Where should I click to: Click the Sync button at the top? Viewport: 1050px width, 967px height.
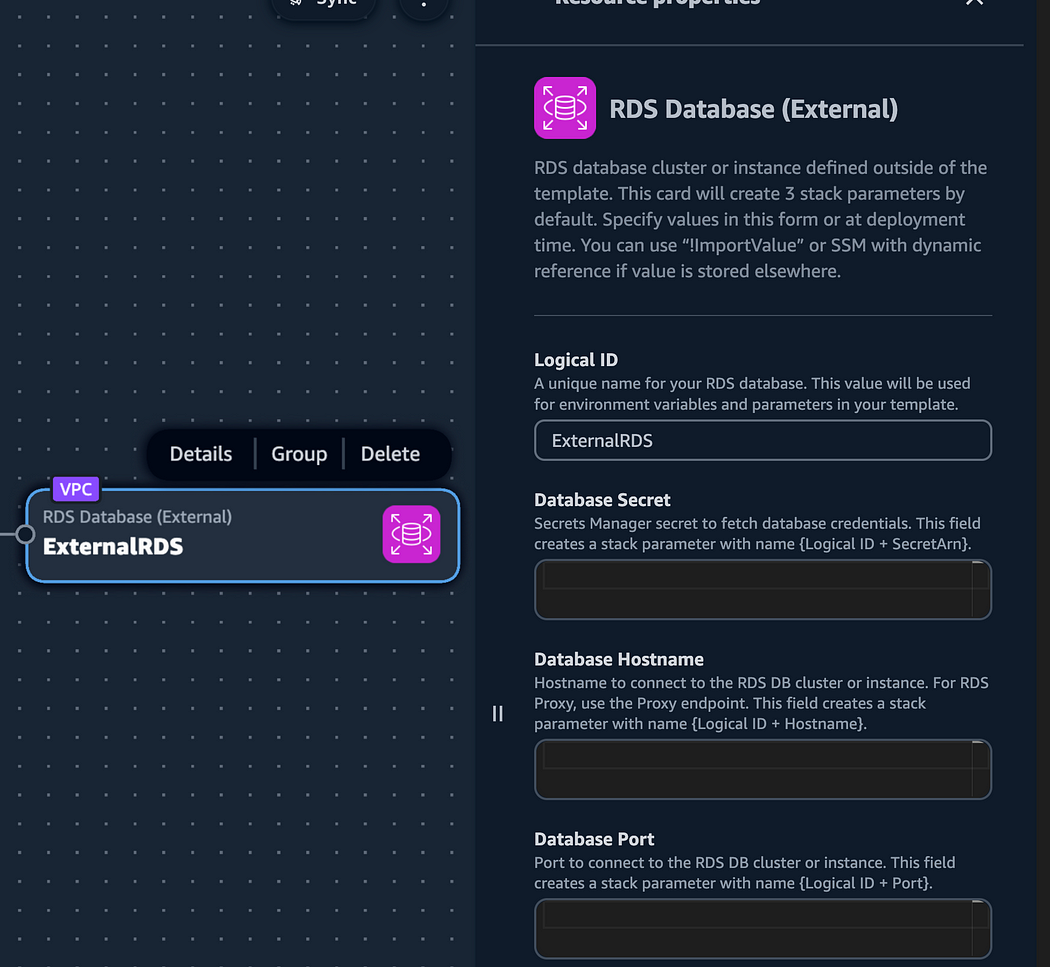click(x=324, y=5)
